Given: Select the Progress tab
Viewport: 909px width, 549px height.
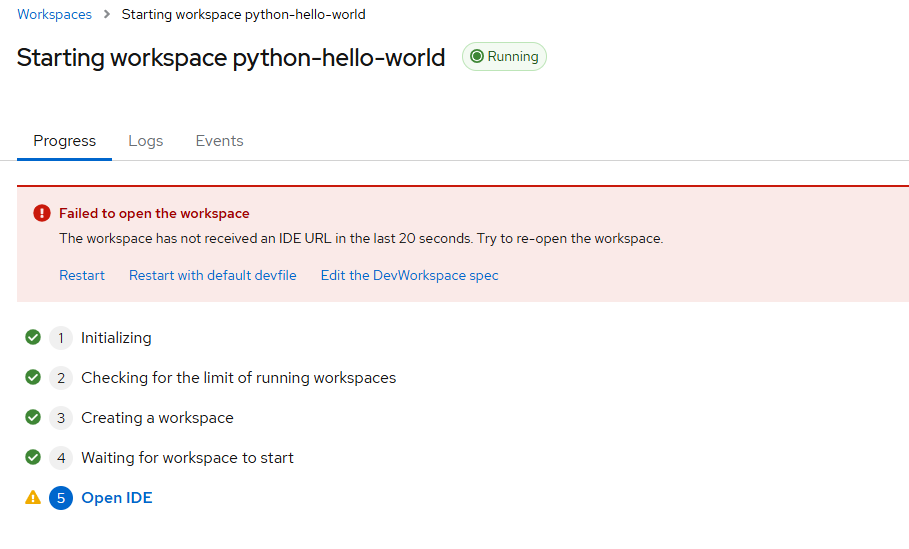Looking at the screenshot, I should tap(64, 141).
